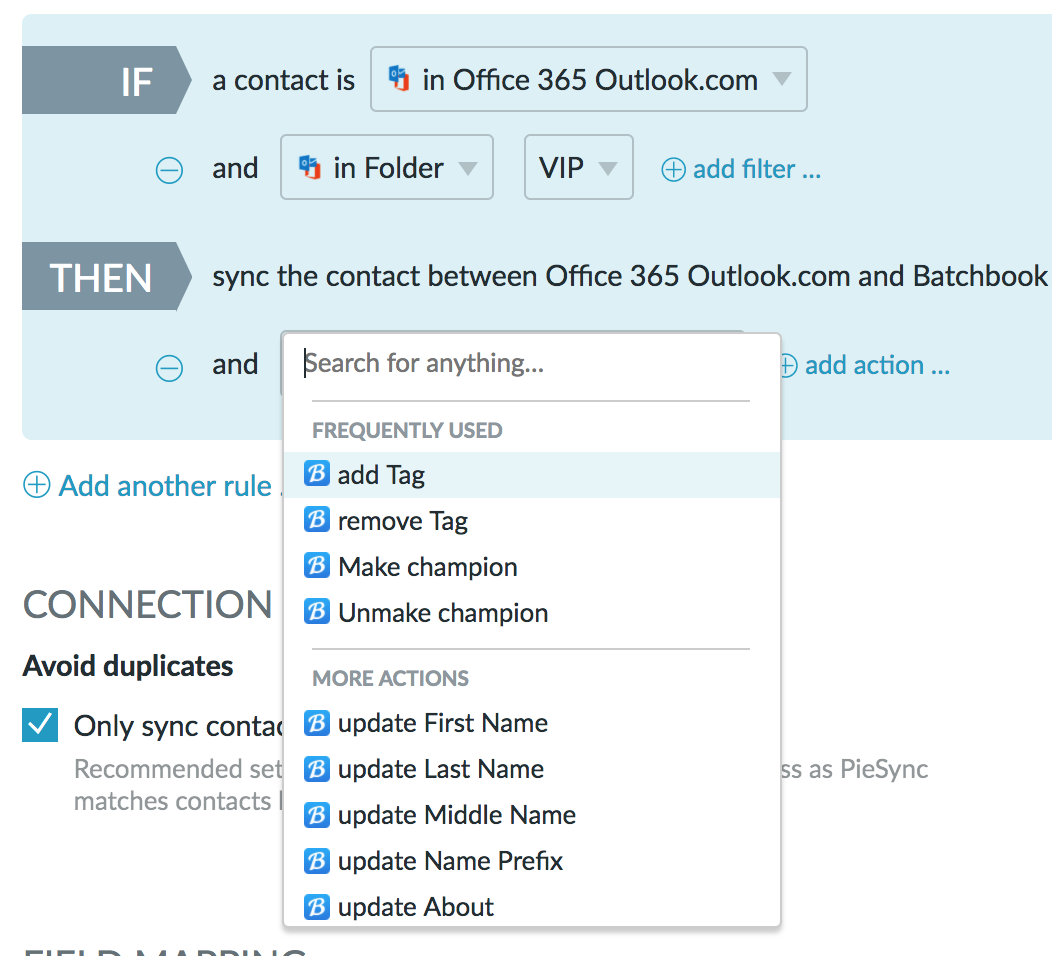The height and width of the screenshot is (956, 1052).
Task: Click the Batchbook icon next to 'remove Tag'
Action: pos(317,520)
